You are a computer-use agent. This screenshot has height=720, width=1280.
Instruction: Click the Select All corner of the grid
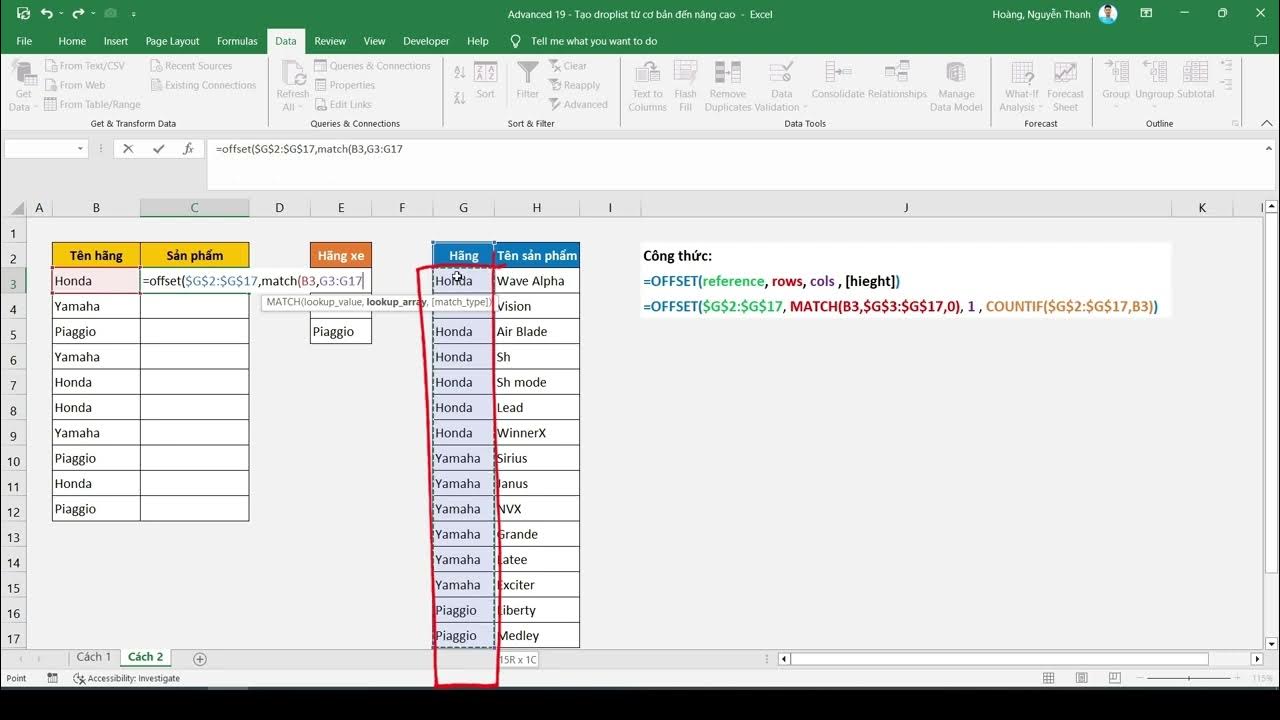(15, 208)
